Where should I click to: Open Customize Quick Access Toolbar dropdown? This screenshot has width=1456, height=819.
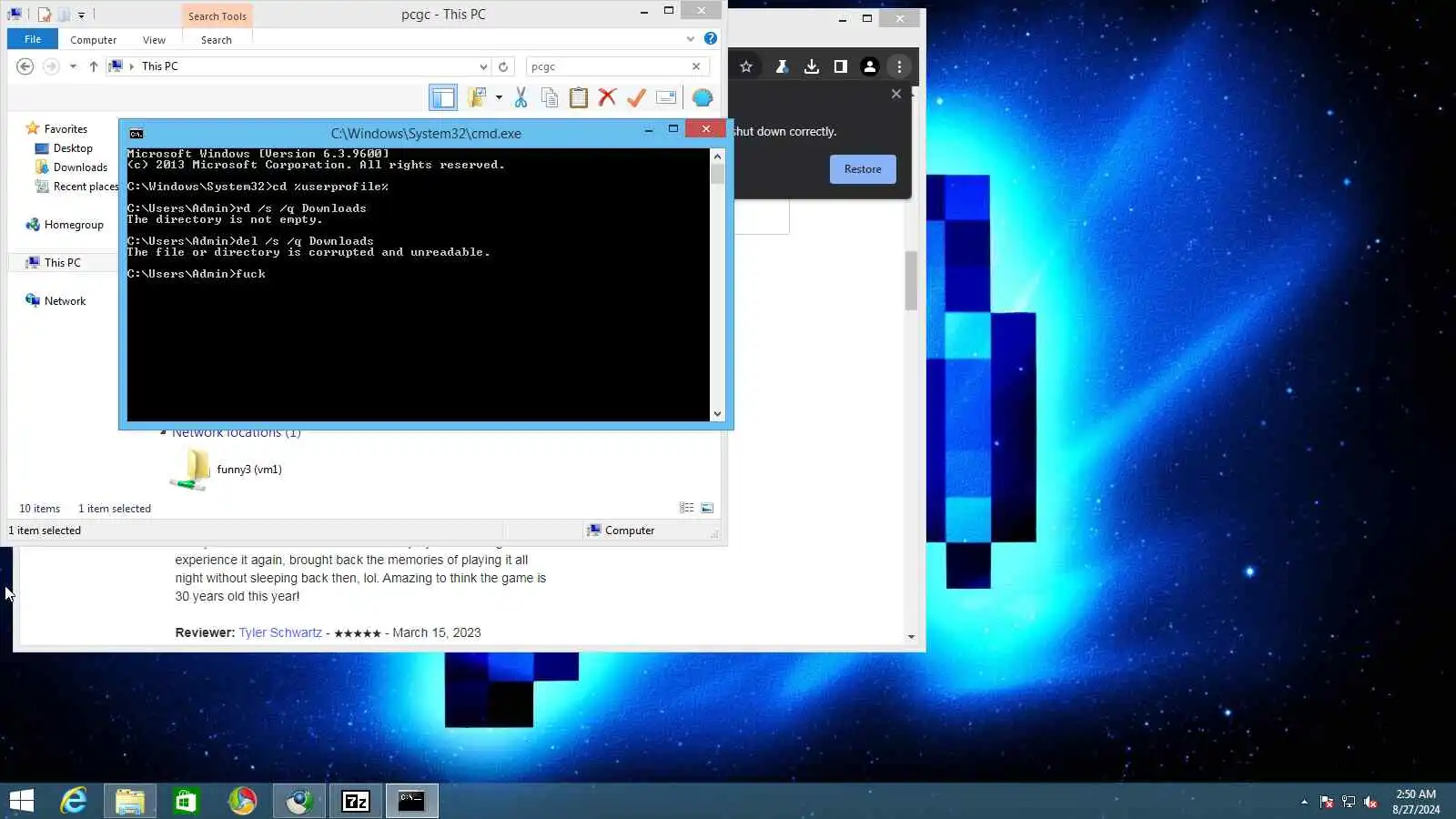point(81,15)
